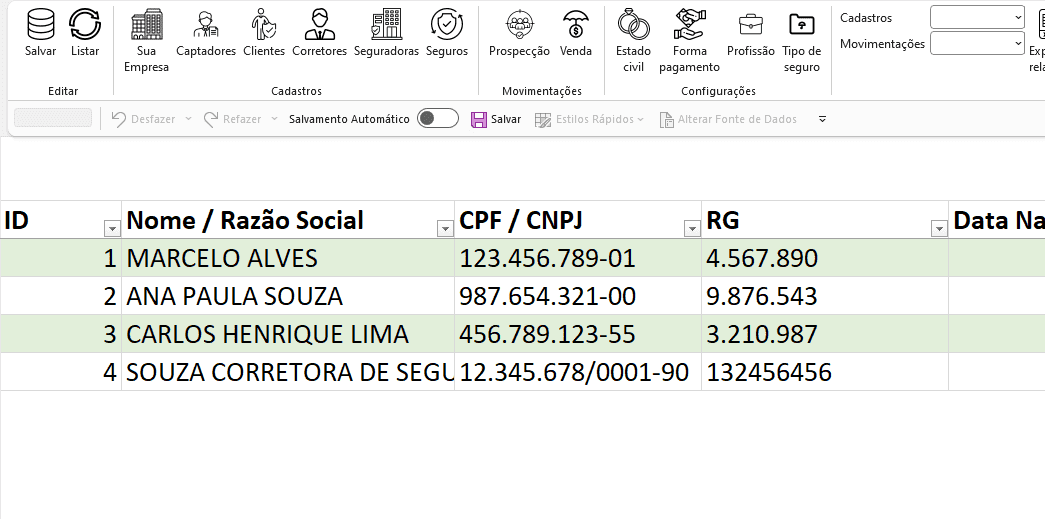
Task: Open the Clientes register
Action: pos(264,33)
